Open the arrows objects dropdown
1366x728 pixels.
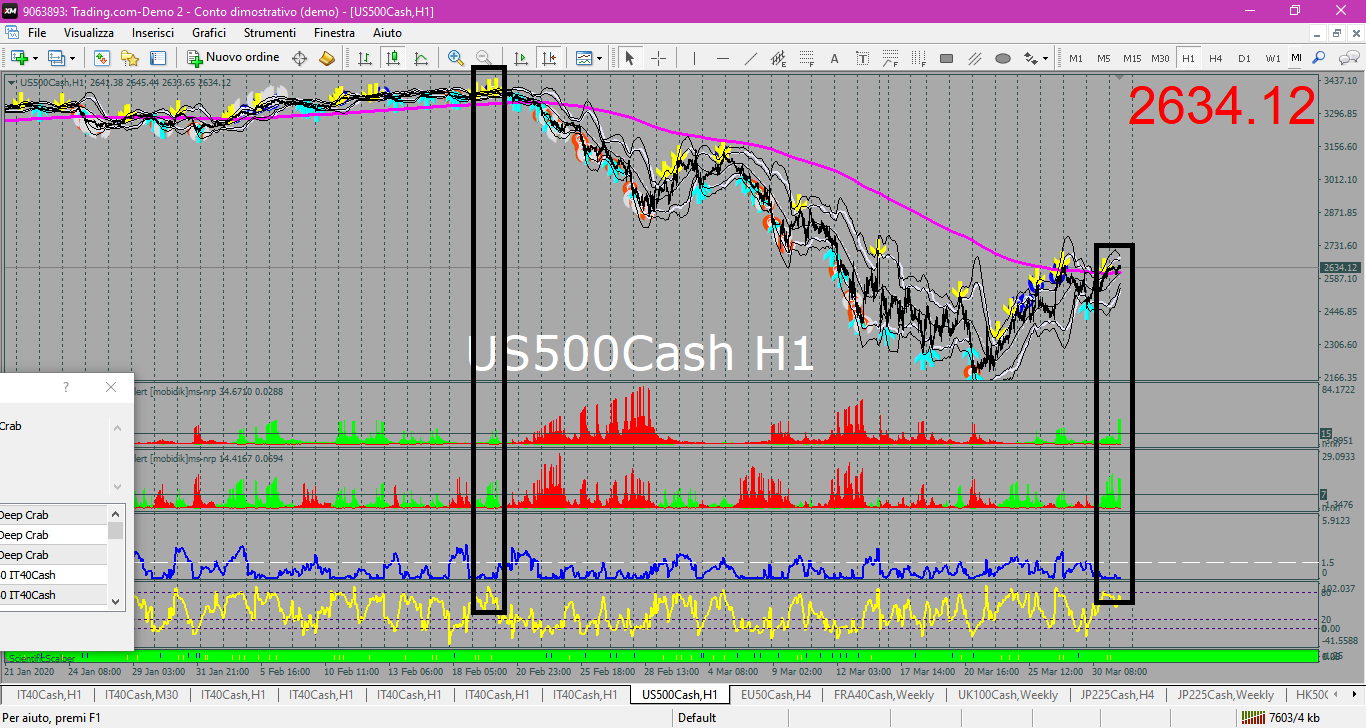click(1036, 58)
